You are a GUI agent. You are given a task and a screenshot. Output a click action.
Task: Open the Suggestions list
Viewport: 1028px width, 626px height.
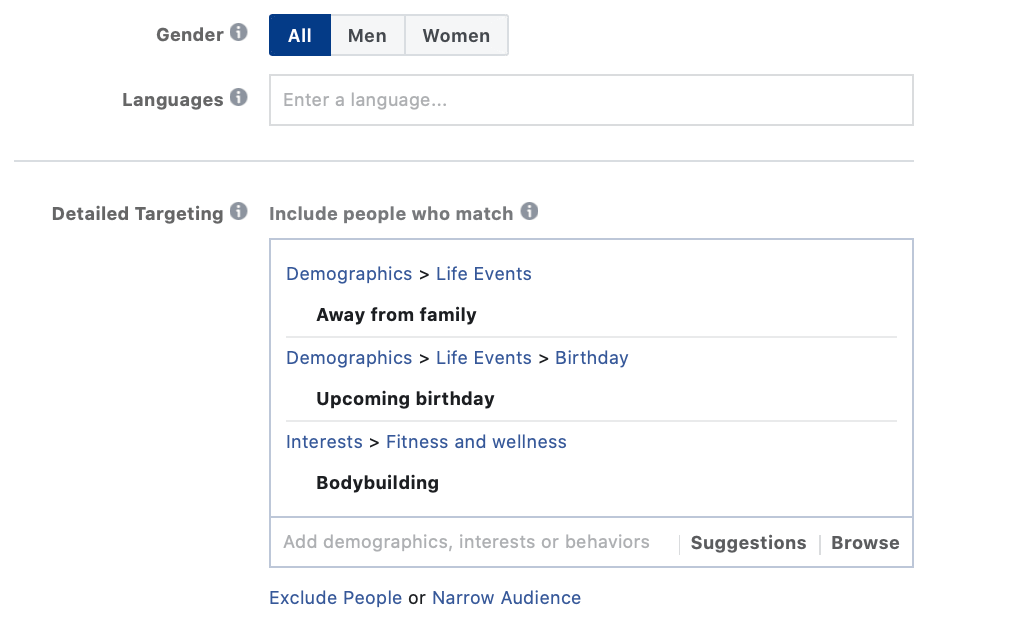coord(748,543)
